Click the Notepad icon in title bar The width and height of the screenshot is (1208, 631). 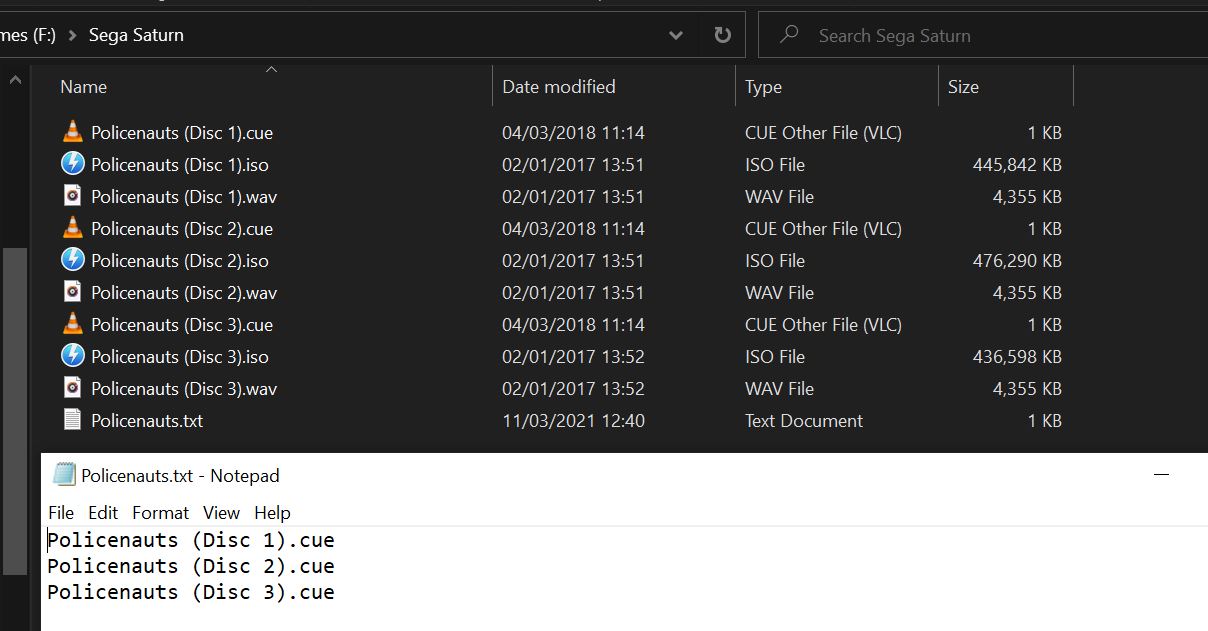pyautogui.click(x=64, y=475)
